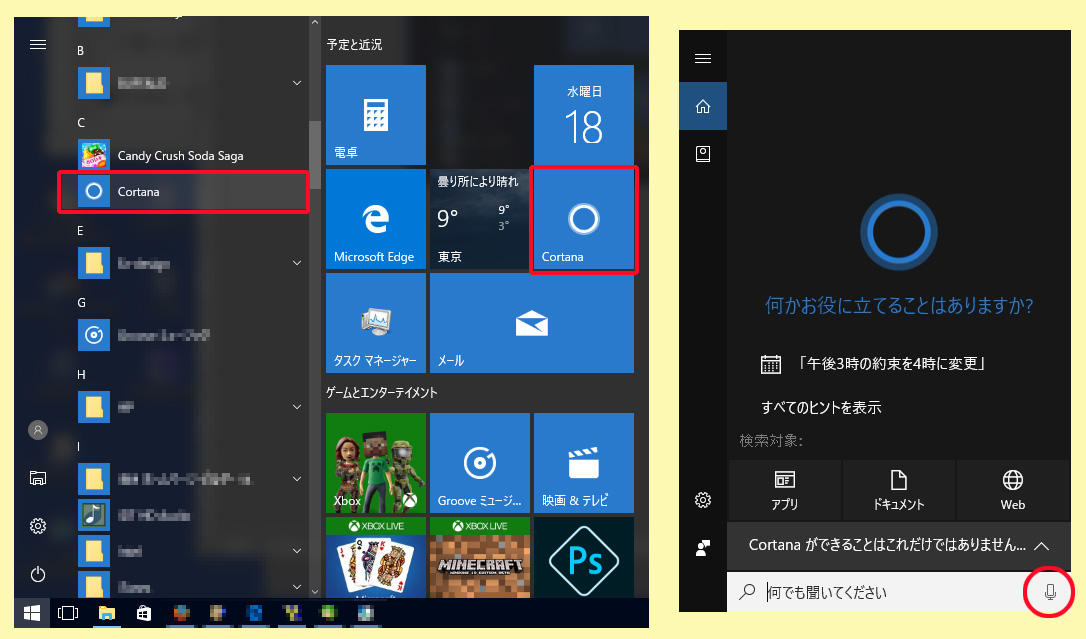Launch Microsoft Edge tile
The width and height of the screenshot is (1086, 639).
(x=375, y=220)
